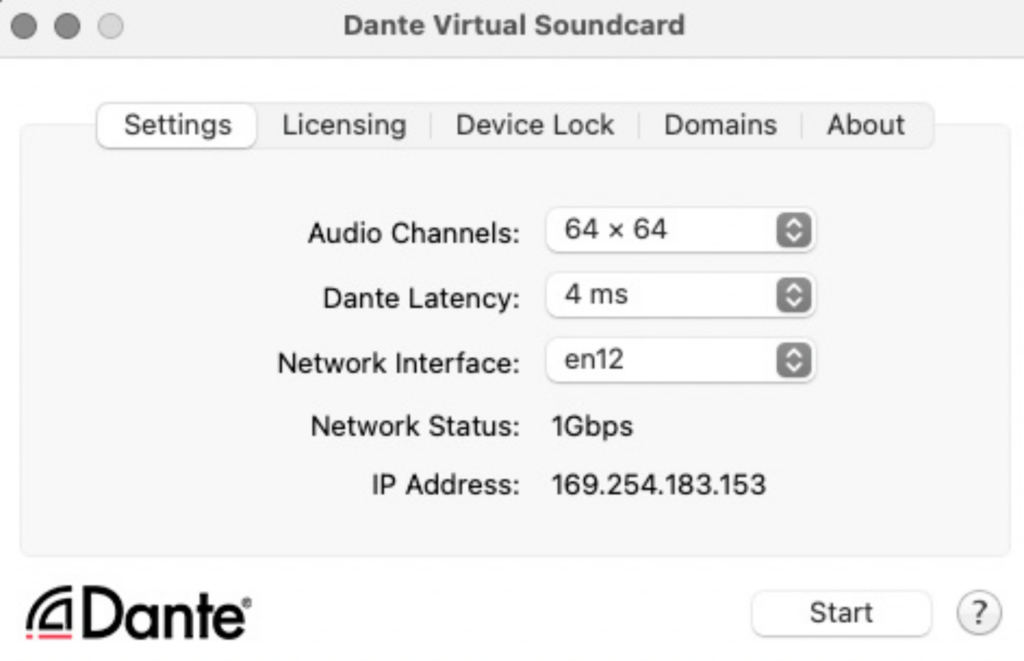Show the About tab
The height and width of the screenshot is (661, 1024).
(865, 125)
